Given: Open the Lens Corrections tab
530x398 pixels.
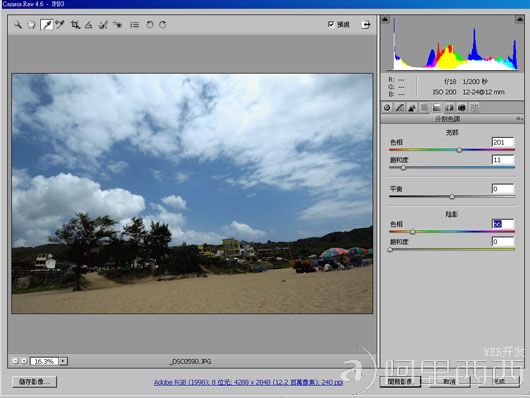Looking at the screenshot, I should 449,108.
